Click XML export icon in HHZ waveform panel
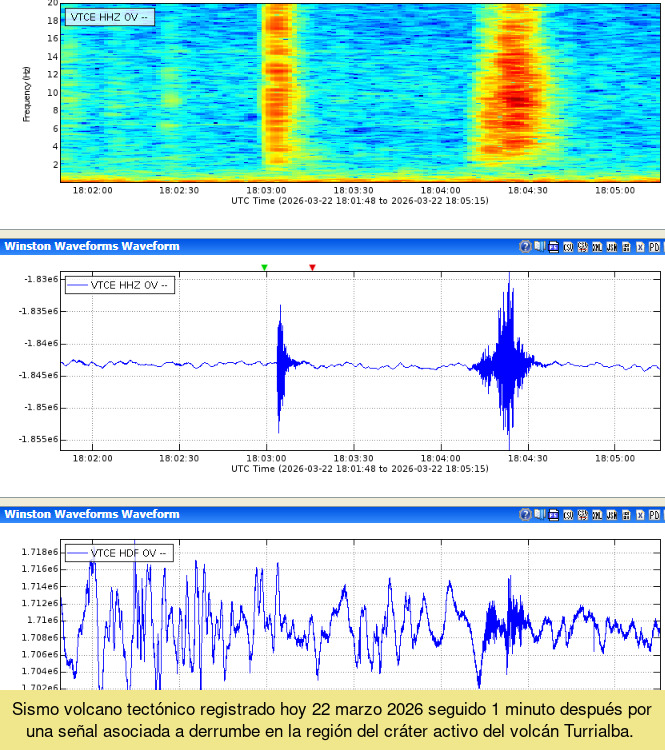This screenshot has width=665, height=750. click(x=596, y=246)
